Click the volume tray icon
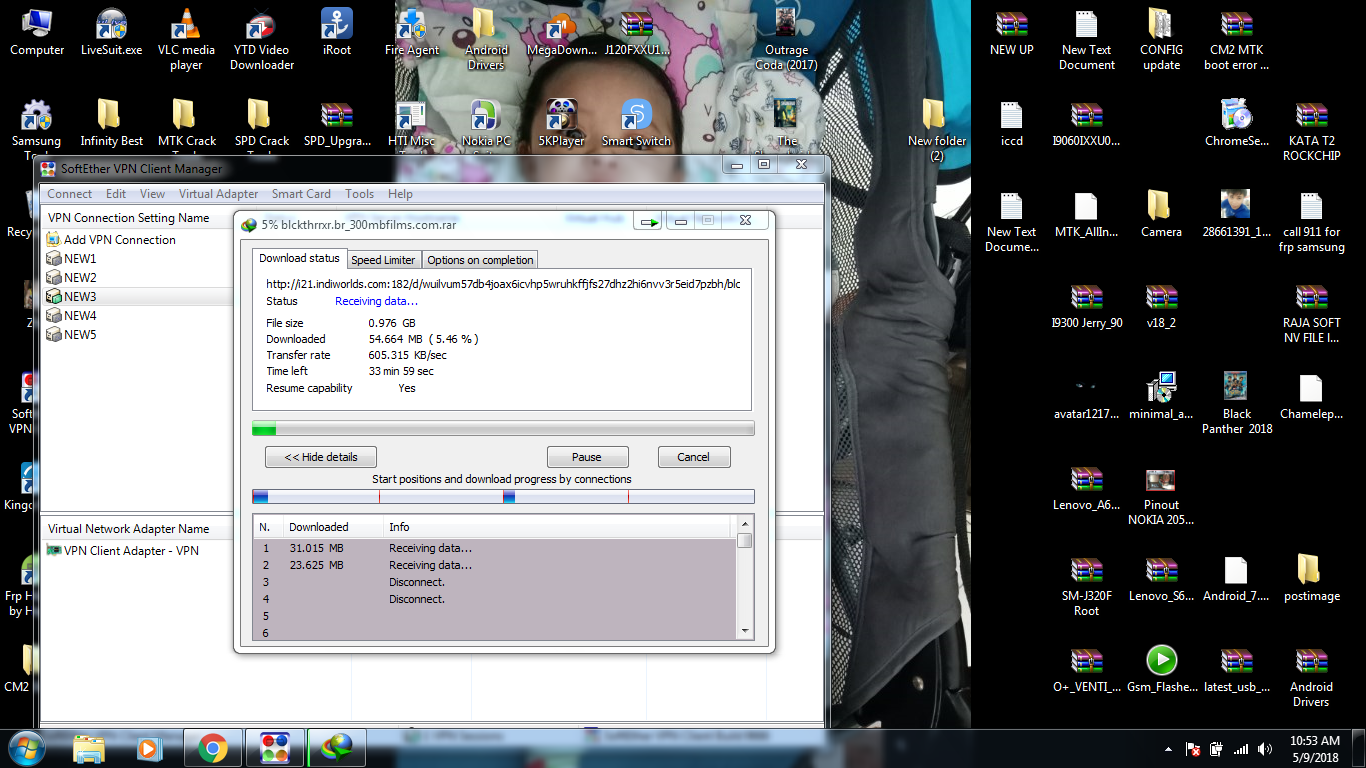 (x=1265, y=748)
